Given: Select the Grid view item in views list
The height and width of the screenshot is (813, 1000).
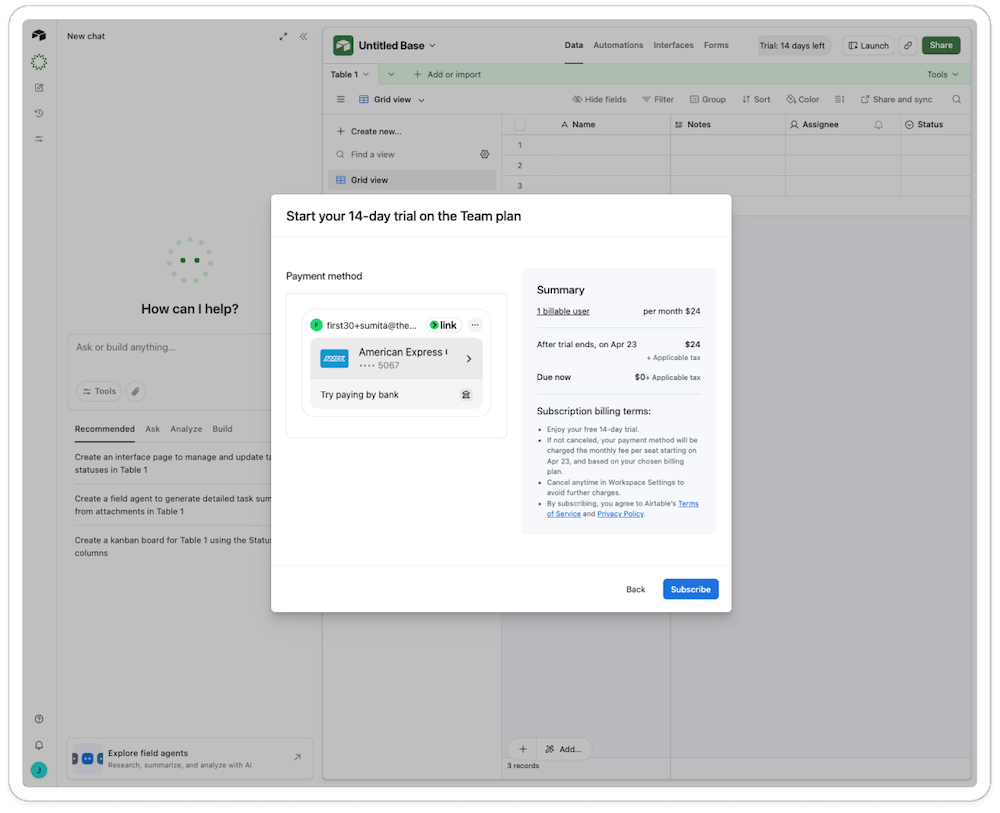Looking at the screenshot, I should (x=412, y=180).
